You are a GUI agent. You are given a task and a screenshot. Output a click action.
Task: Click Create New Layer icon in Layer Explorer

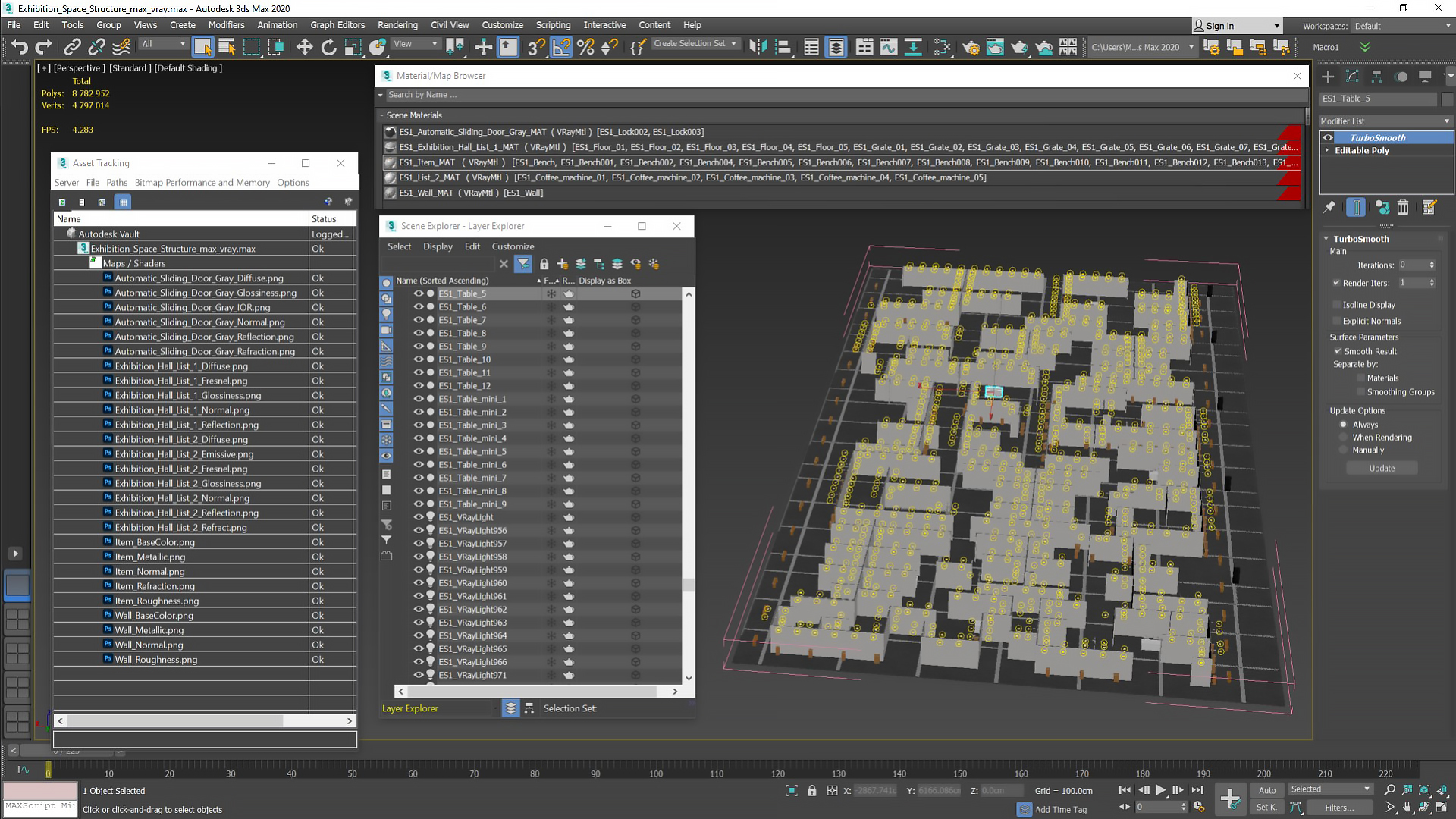click(x=563, y=264)
